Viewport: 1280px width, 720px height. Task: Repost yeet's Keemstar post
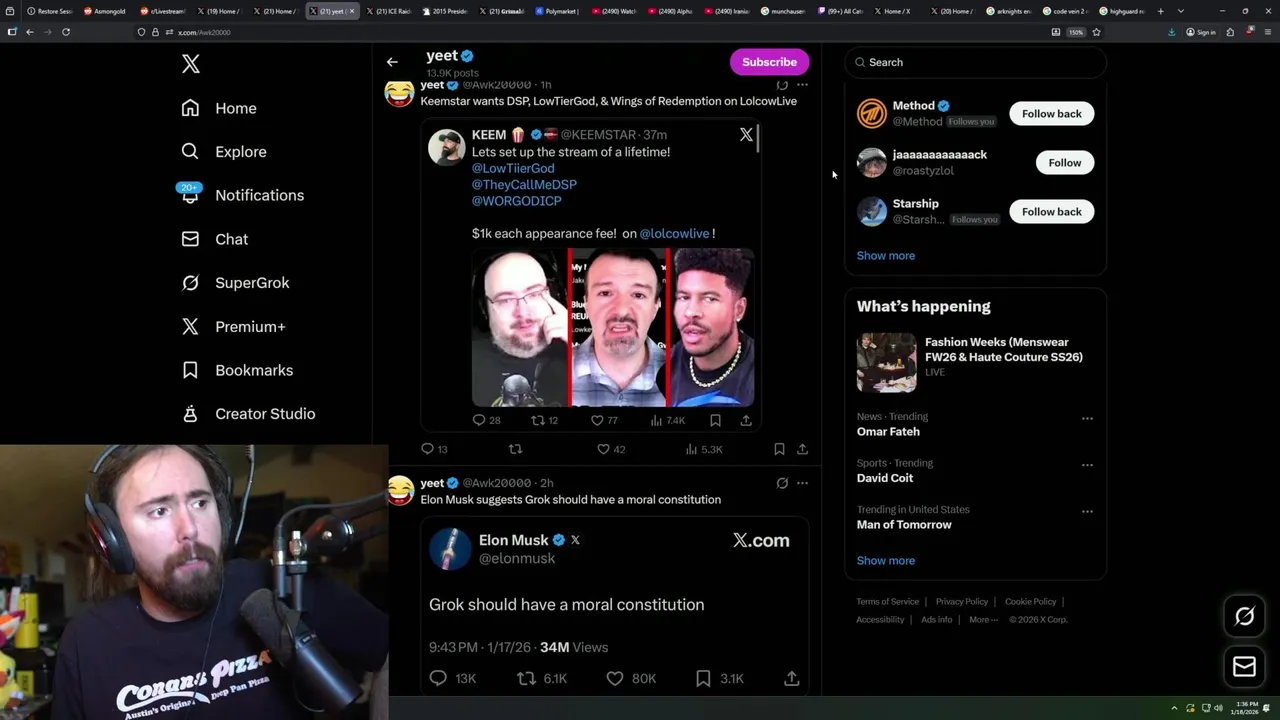[516, 449]
